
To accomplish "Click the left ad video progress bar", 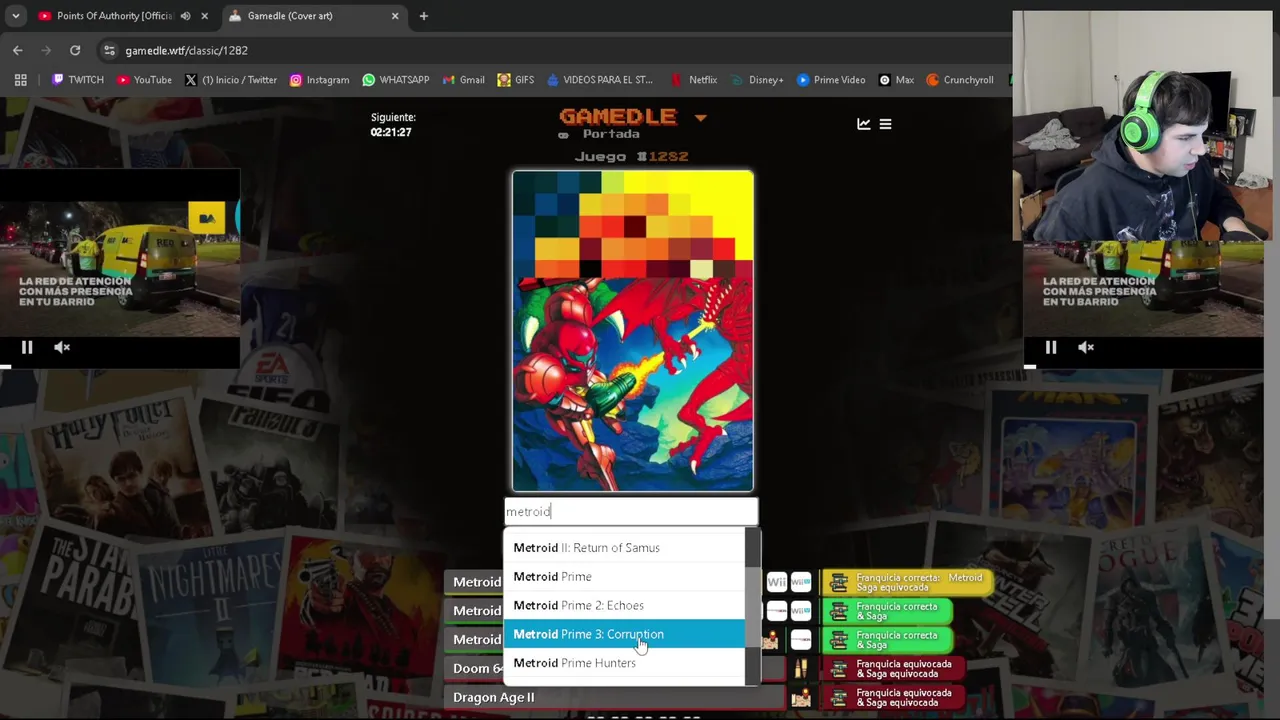I will click(120, 367).
